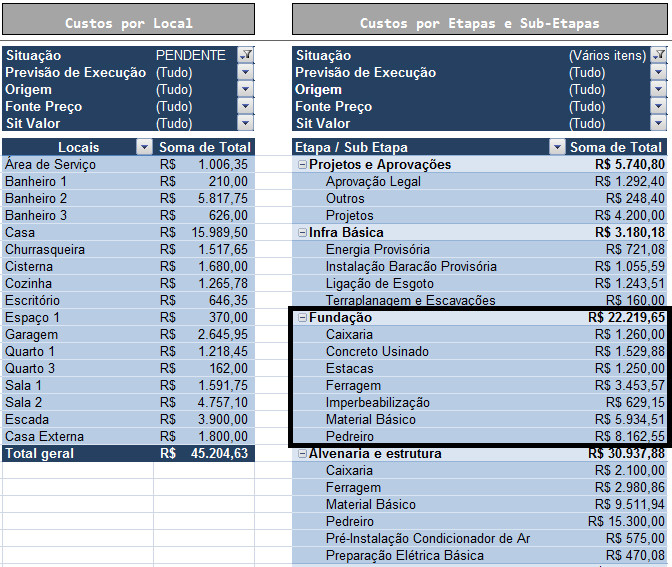Select Preparação Elétrica Básica row
672x567 pixels.
click(x=480, y=555)
